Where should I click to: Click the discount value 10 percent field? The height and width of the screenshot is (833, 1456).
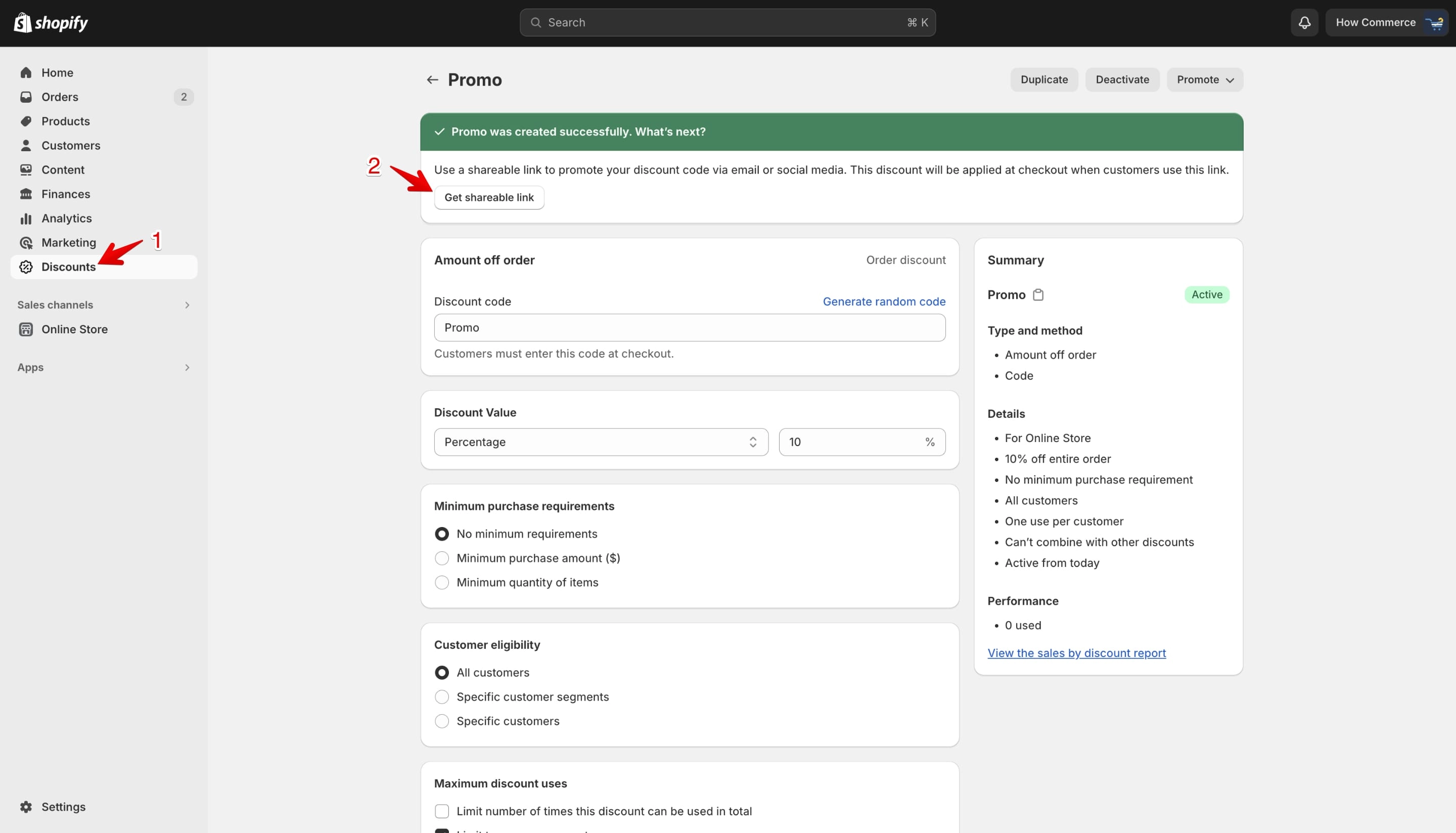[x=861, y=442]
